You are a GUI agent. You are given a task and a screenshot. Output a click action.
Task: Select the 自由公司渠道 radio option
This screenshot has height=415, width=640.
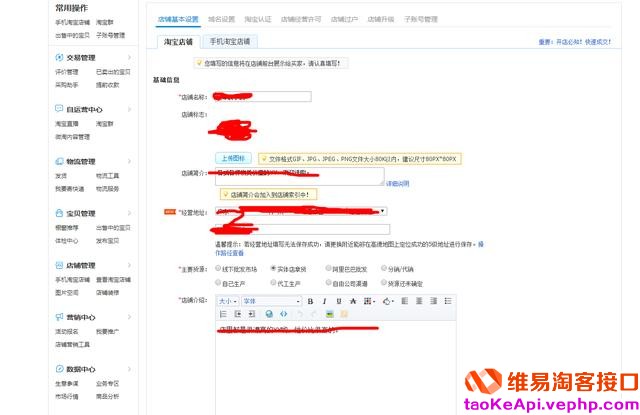pyautogui.click(x=328, y=282)
